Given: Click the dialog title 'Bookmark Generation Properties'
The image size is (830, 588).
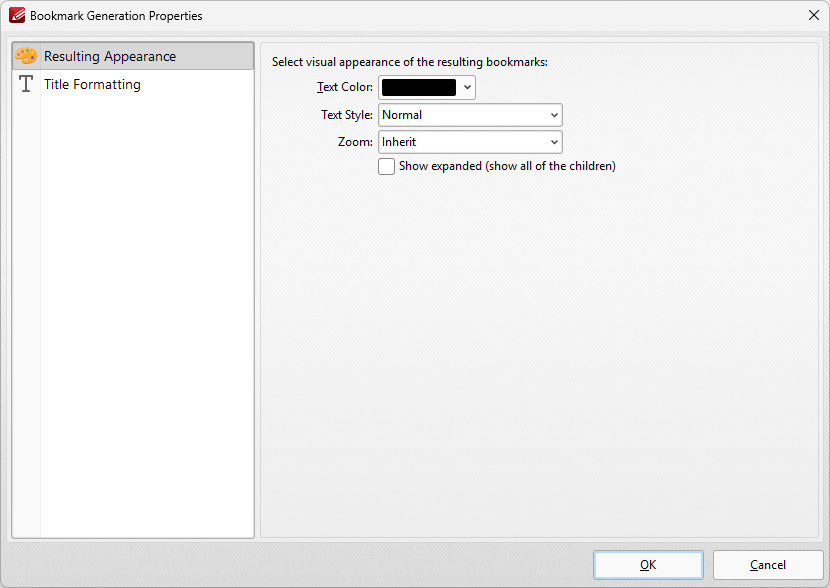Looking at the screenshot, I should 116,16.
